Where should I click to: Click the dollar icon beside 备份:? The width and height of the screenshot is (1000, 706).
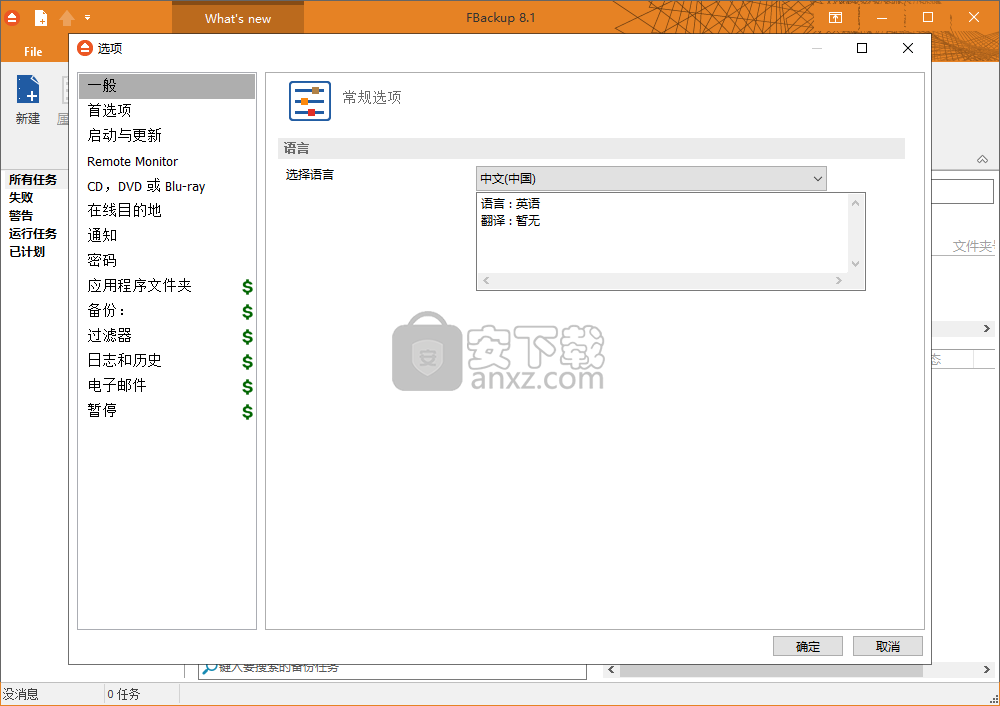tap(247, 312)
